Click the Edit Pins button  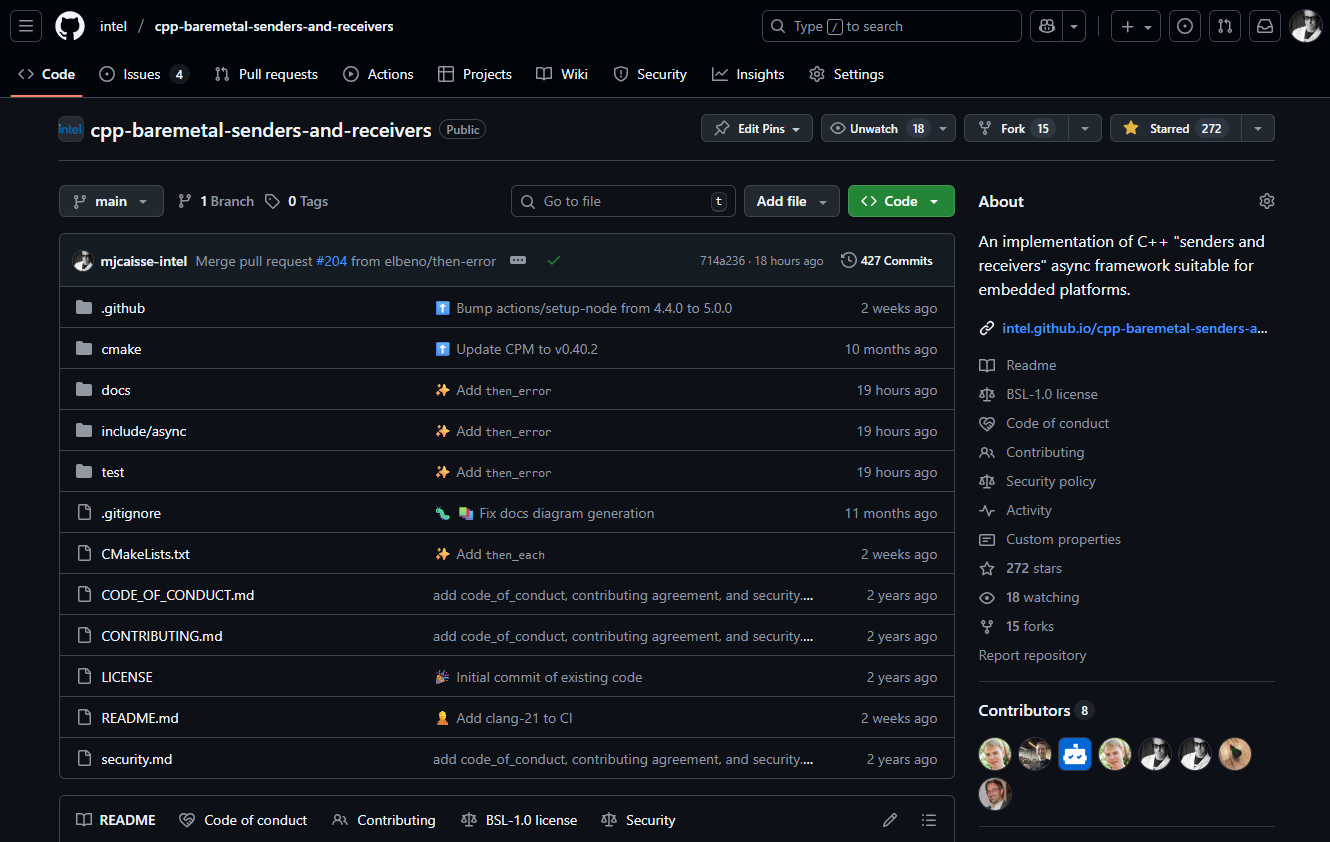click(757, 129)
